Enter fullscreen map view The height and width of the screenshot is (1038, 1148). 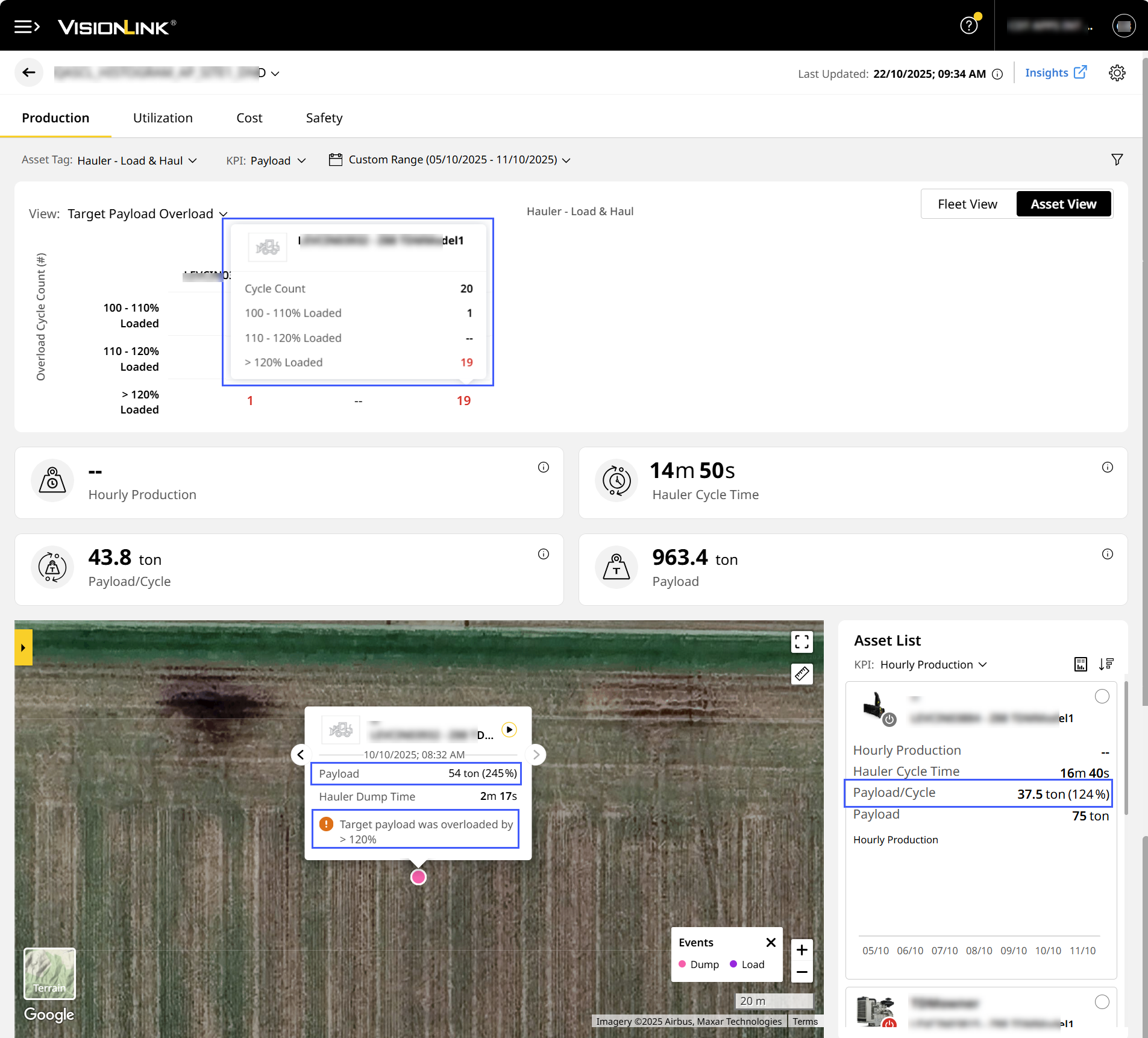pyautogui.click(x=801, y=642)
